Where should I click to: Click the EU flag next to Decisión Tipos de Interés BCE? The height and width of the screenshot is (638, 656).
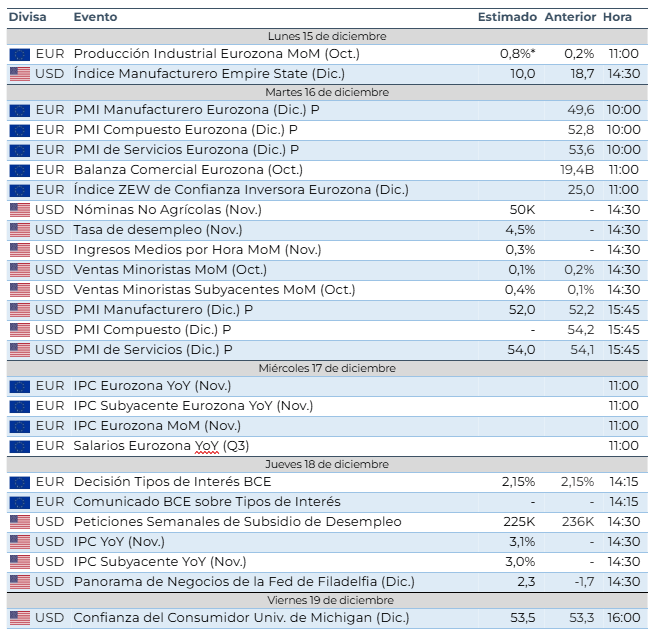19,482
